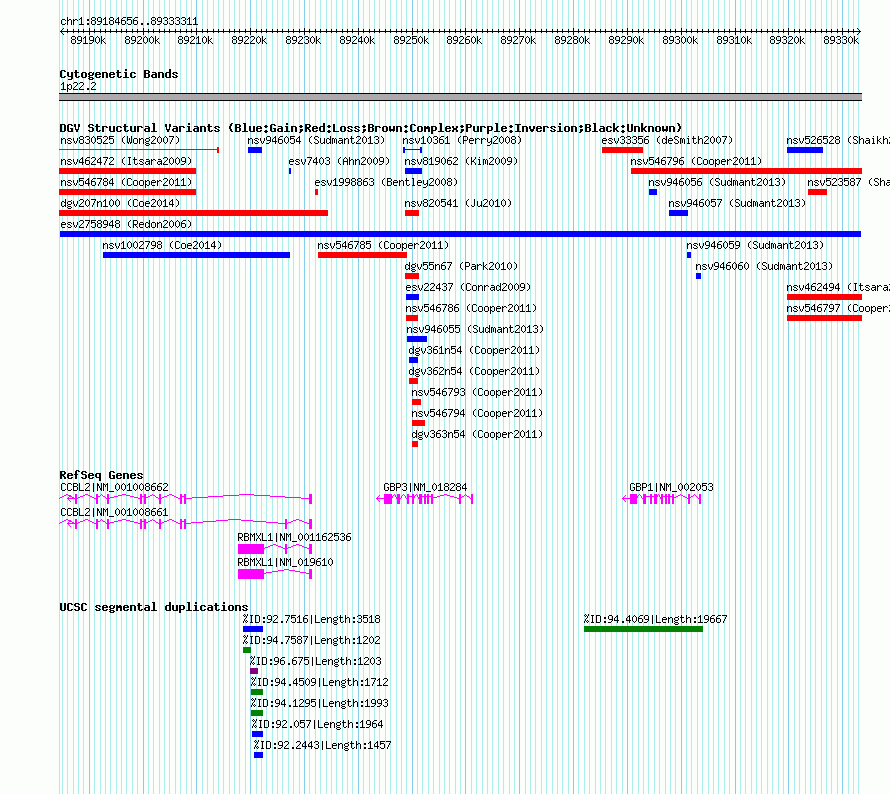This screenshot has height=794, width=890.
Task: Click nsv546794 (Cooper2011) label
Action: 477,413
